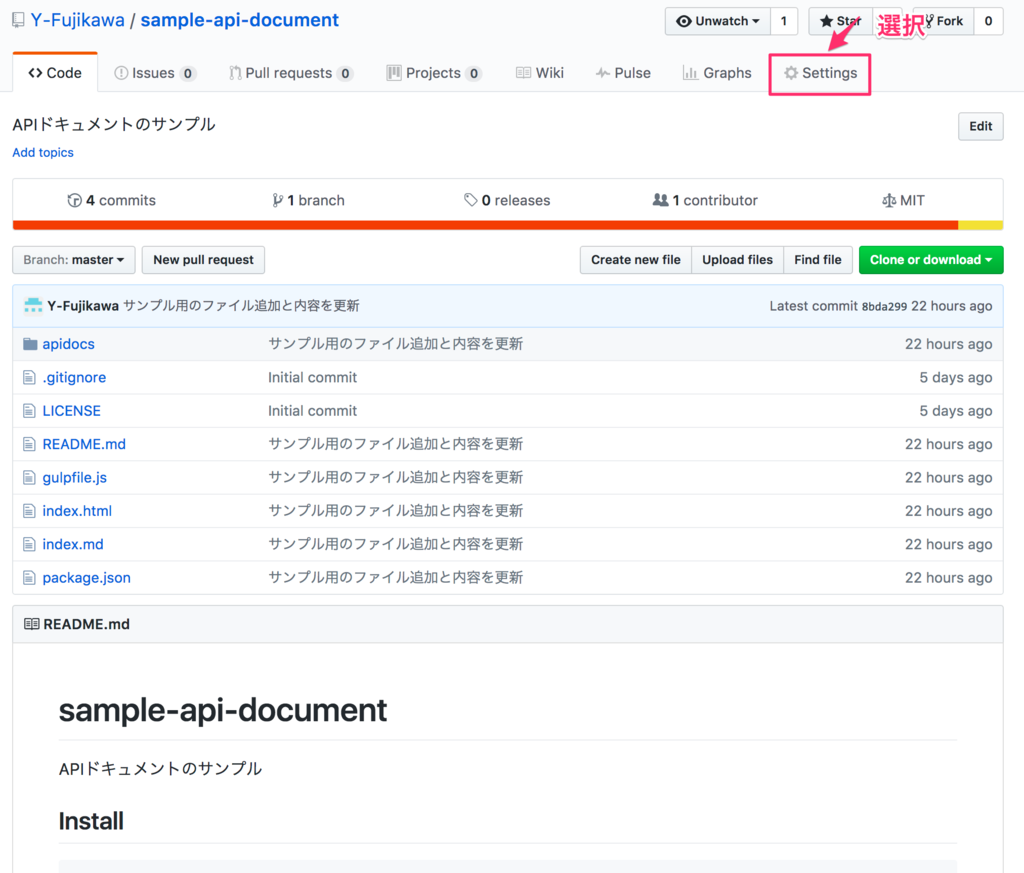Click Y-Fujikawa author name in commit bar
Image resolution: width=1024 pixels, height=873 pixels.
(x=83, y=306)
